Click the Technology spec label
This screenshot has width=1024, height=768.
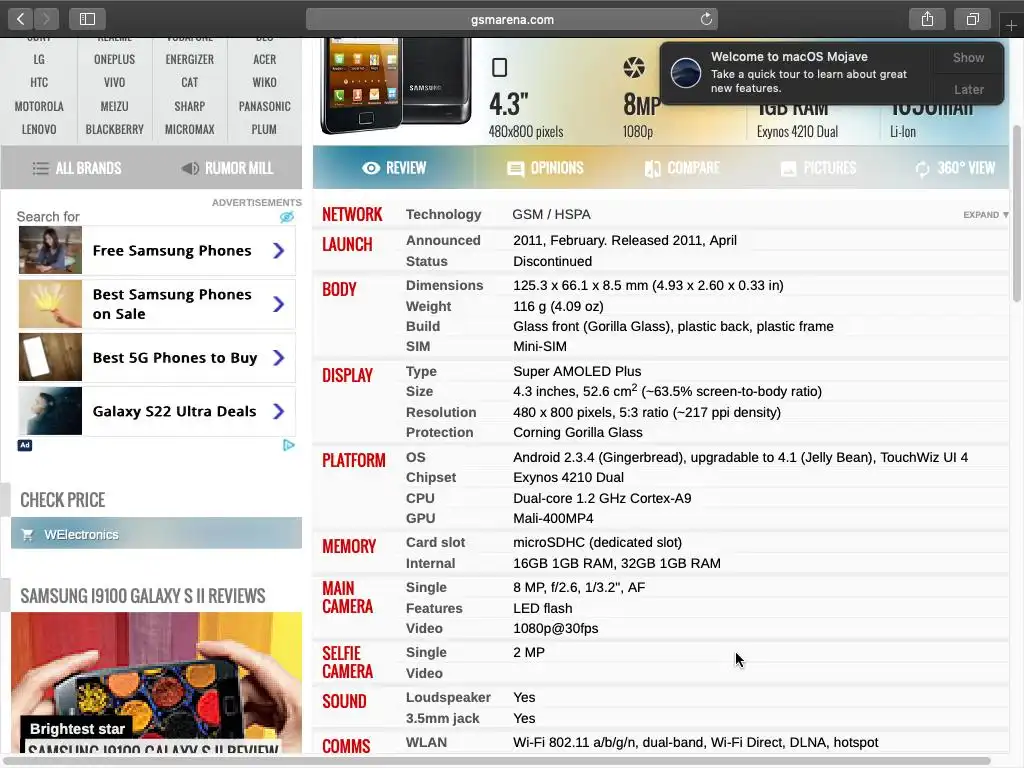pos(443,215)
